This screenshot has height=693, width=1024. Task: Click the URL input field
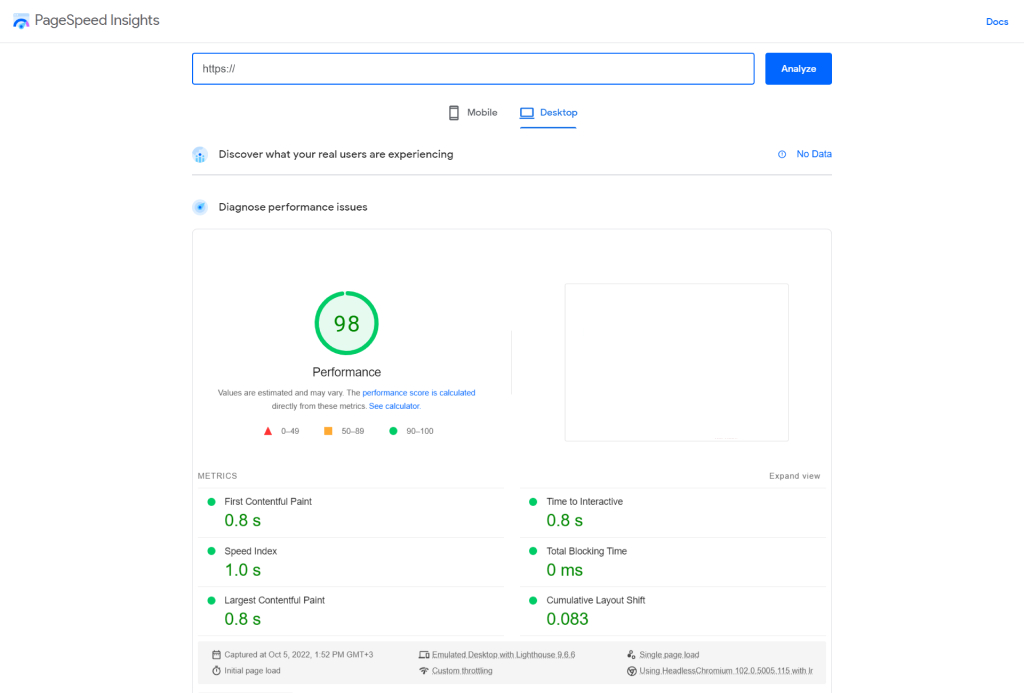(473, 69)
